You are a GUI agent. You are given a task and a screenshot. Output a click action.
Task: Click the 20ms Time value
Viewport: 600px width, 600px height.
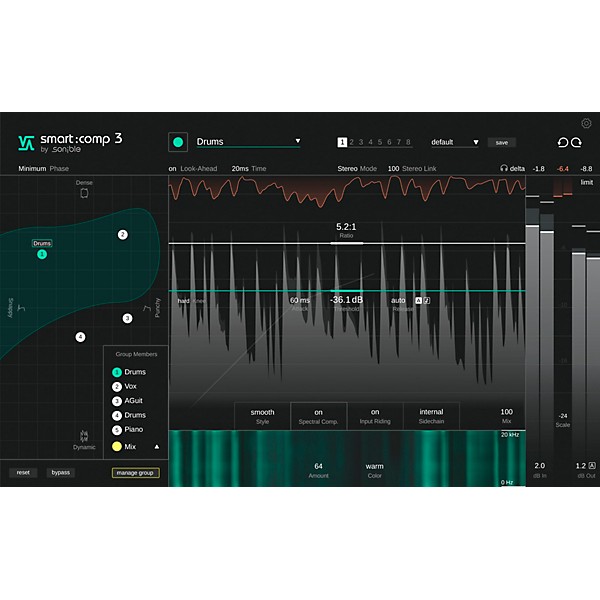(240, 169)
